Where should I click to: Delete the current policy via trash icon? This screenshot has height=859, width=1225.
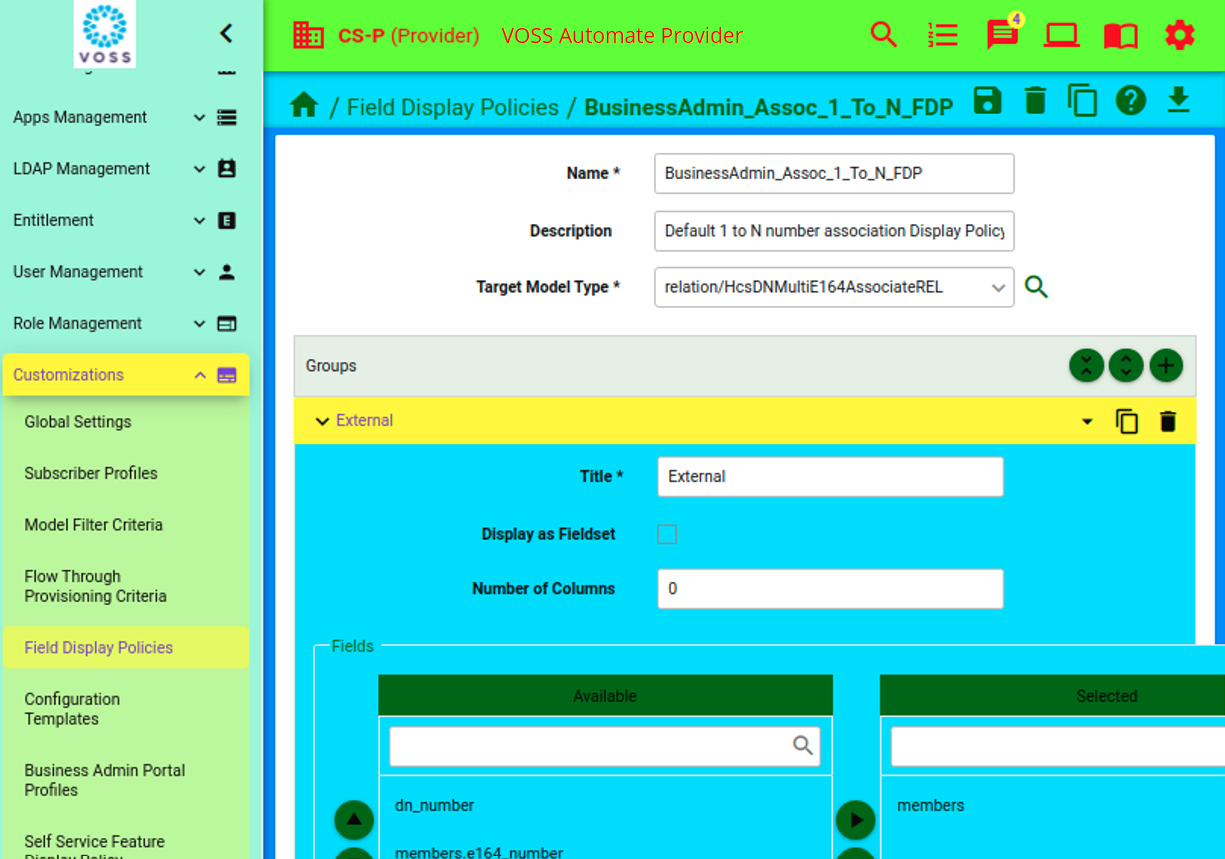(x=1035, y=100)
